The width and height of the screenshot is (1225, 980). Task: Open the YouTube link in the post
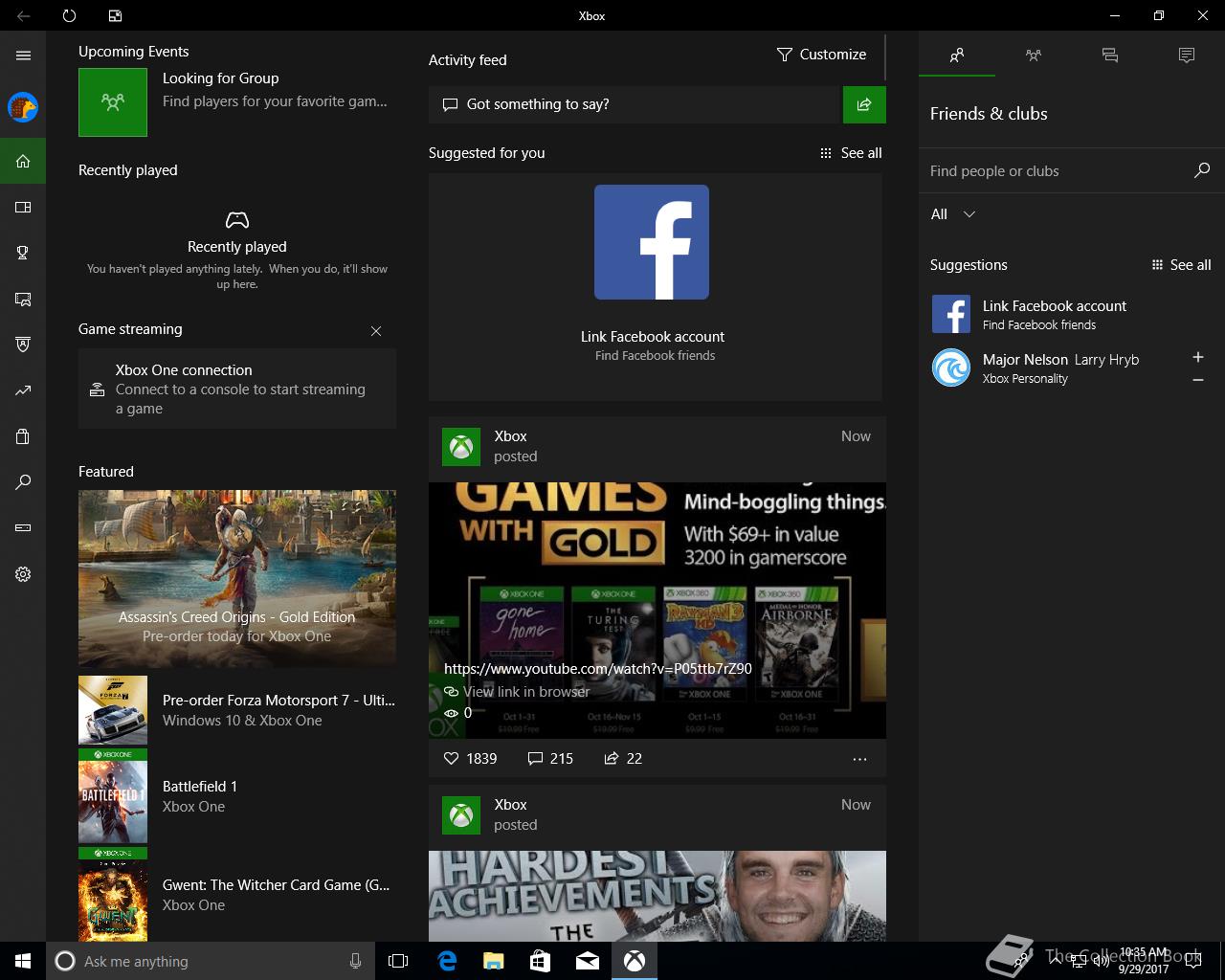pos(598,668)
